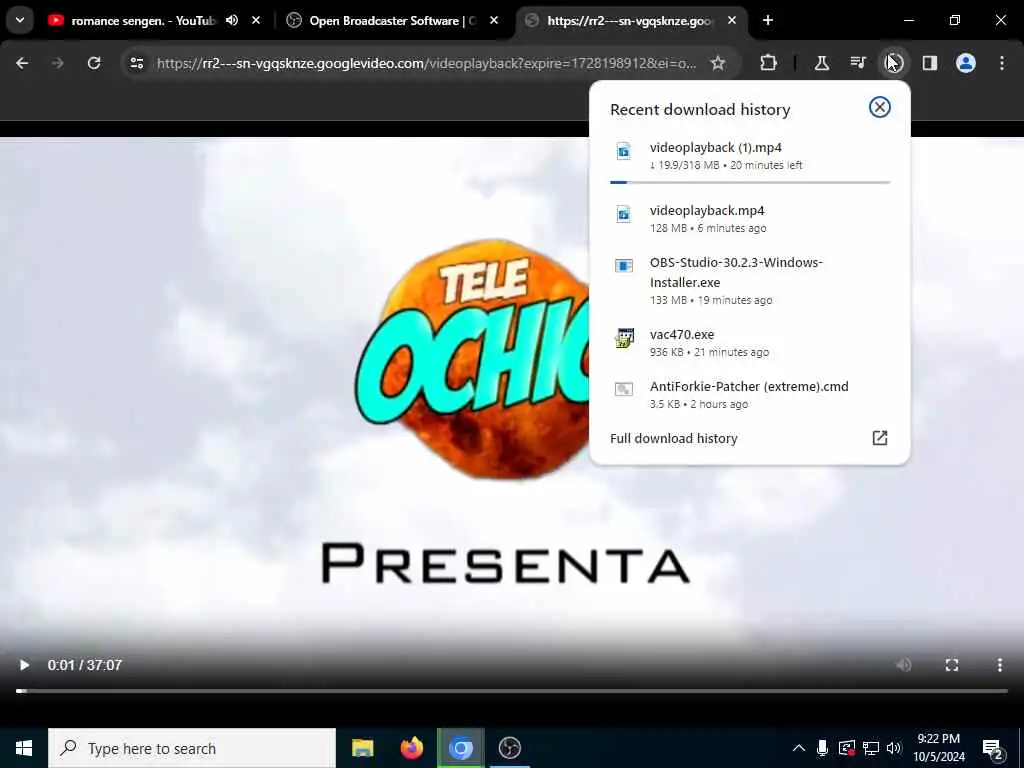This screenshot has width=1024, height=768.
Task: Show hidden system tray icons
Action: tap(799, 748)
